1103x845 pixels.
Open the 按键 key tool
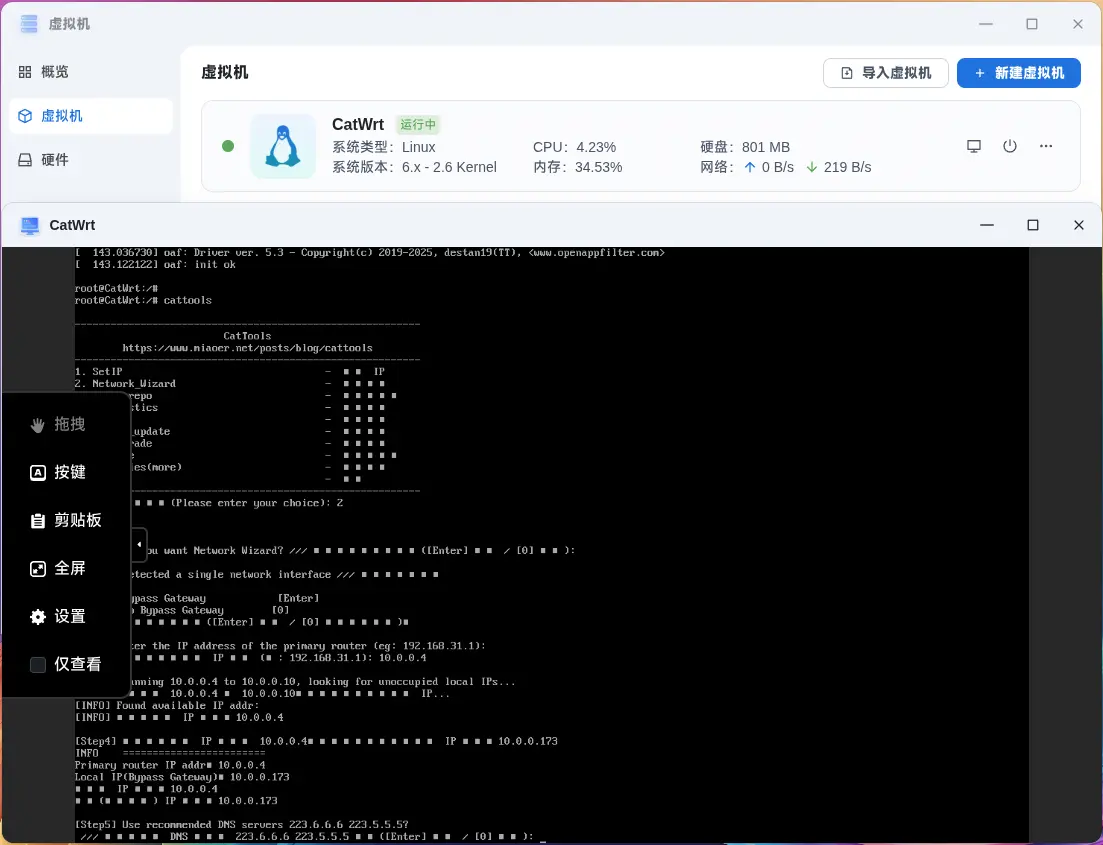[x=58, y=472]
